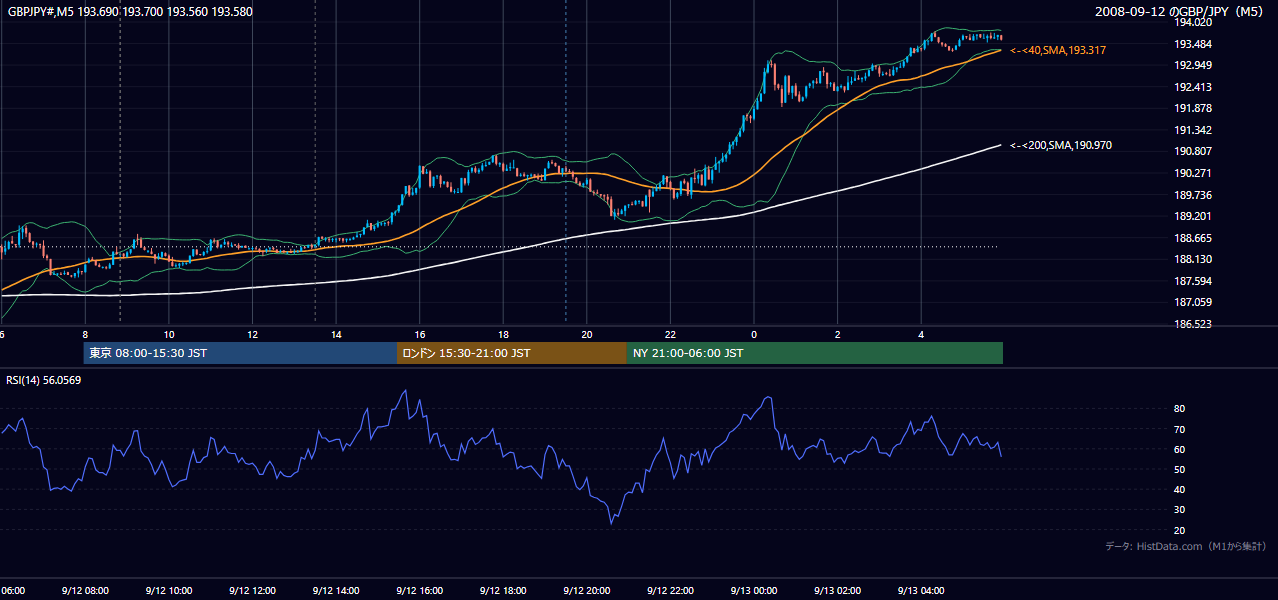Click hour label 4 under price chart
The width and height of the screenshot is (1278, 600).
[921, 334]
